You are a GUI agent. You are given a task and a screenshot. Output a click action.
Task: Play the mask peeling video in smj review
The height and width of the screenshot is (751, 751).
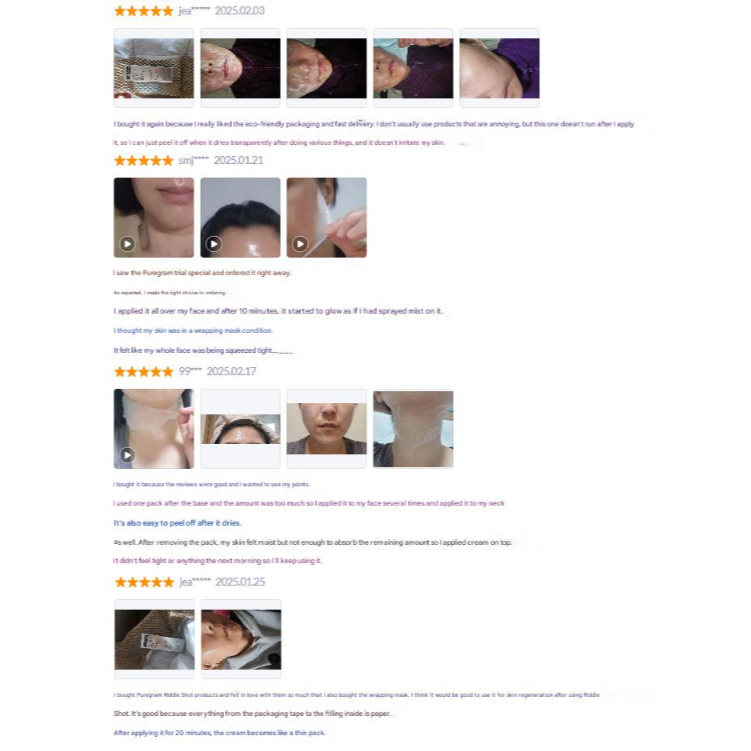pos(327,217)
